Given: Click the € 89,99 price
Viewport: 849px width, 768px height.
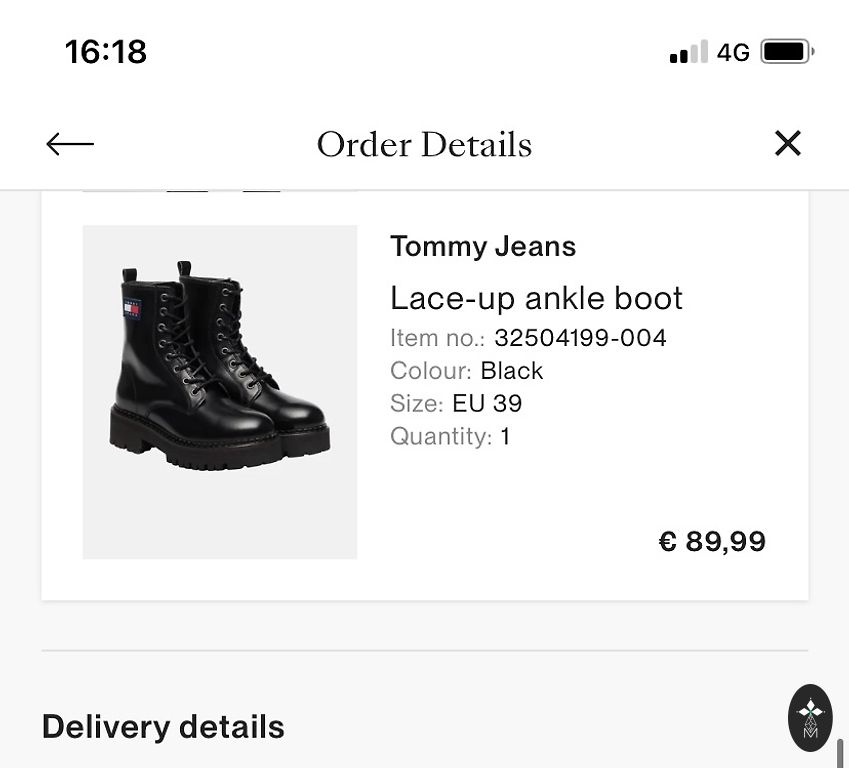Looking at the screenshot, I should pos(712,542).
